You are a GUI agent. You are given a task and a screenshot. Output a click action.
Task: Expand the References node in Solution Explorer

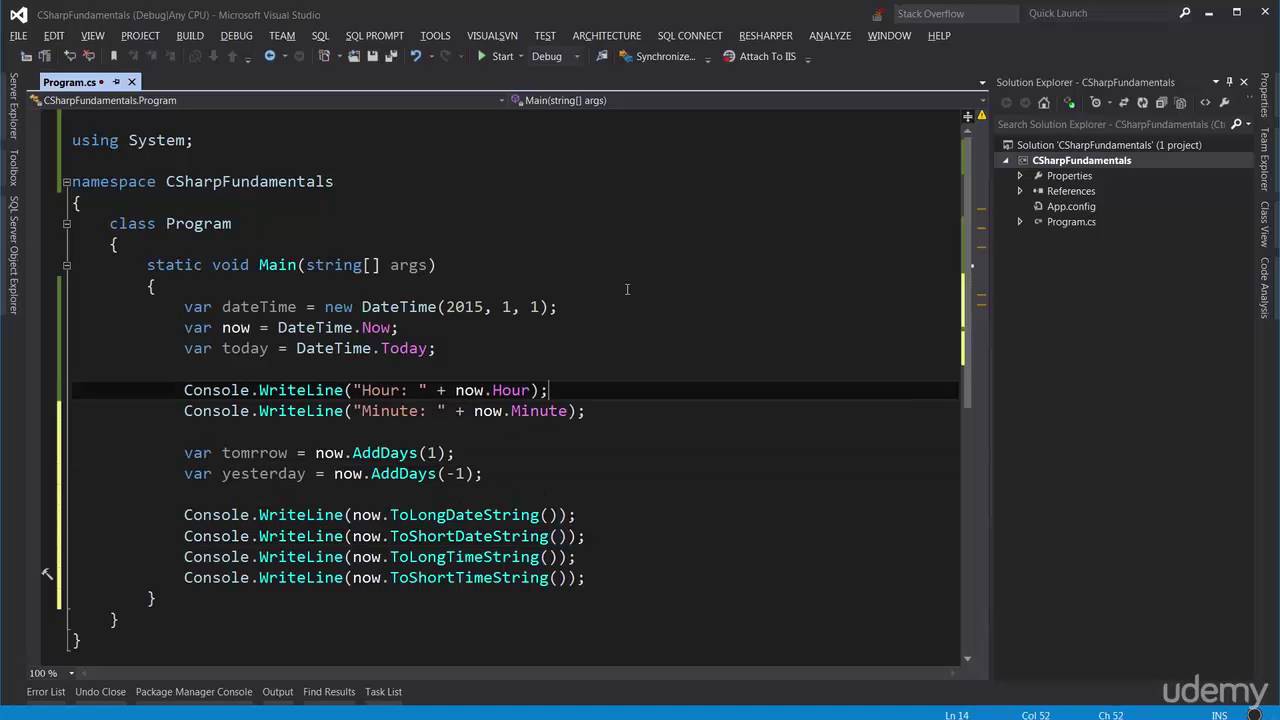(1020, 191)
